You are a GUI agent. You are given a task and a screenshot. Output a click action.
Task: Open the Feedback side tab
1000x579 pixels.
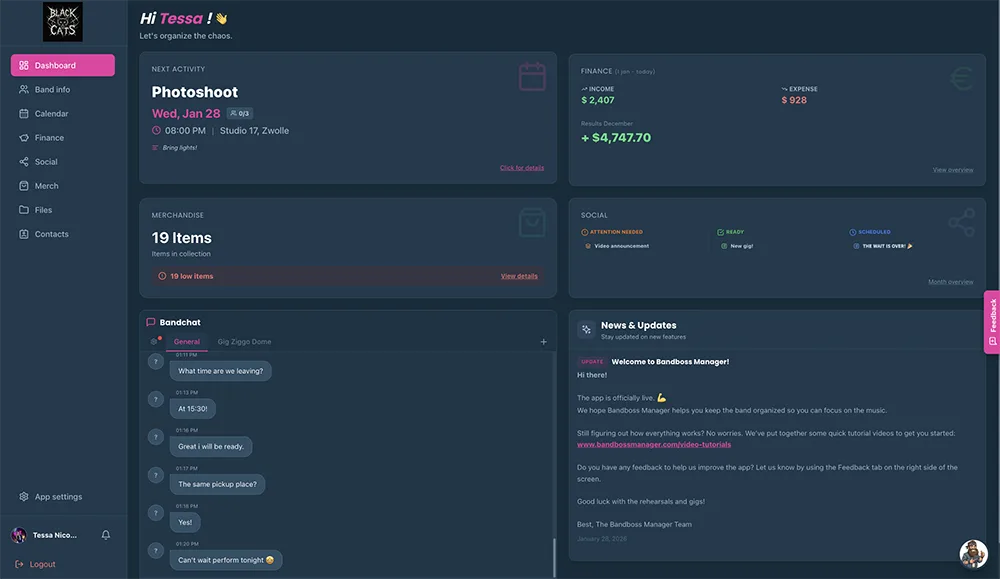(x=992, y=322)
